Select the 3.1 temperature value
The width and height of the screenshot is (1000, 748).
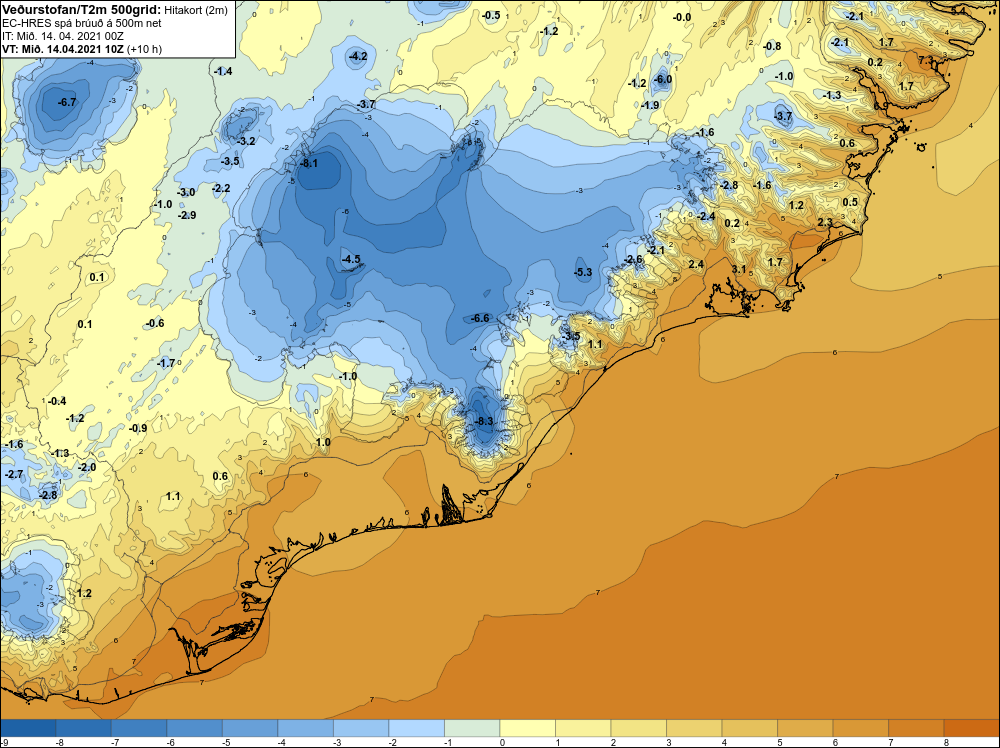(x=739, y=269)
